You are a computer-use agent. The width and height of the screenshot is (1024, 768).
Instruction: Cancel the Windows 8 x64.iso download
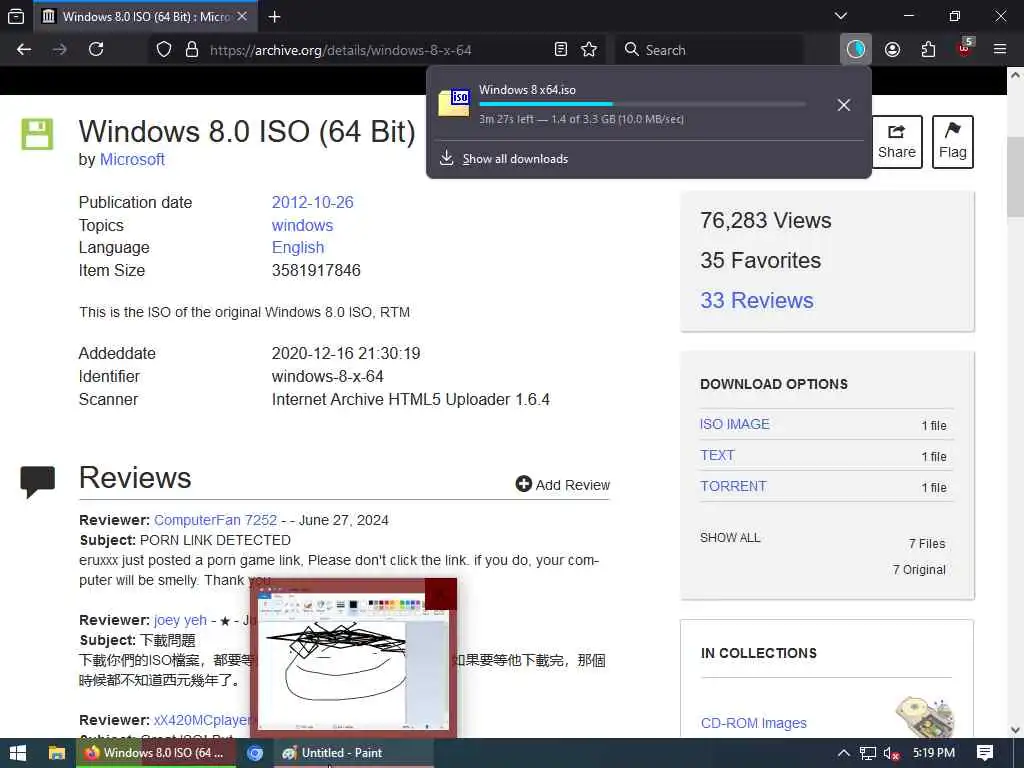[844, 105]
